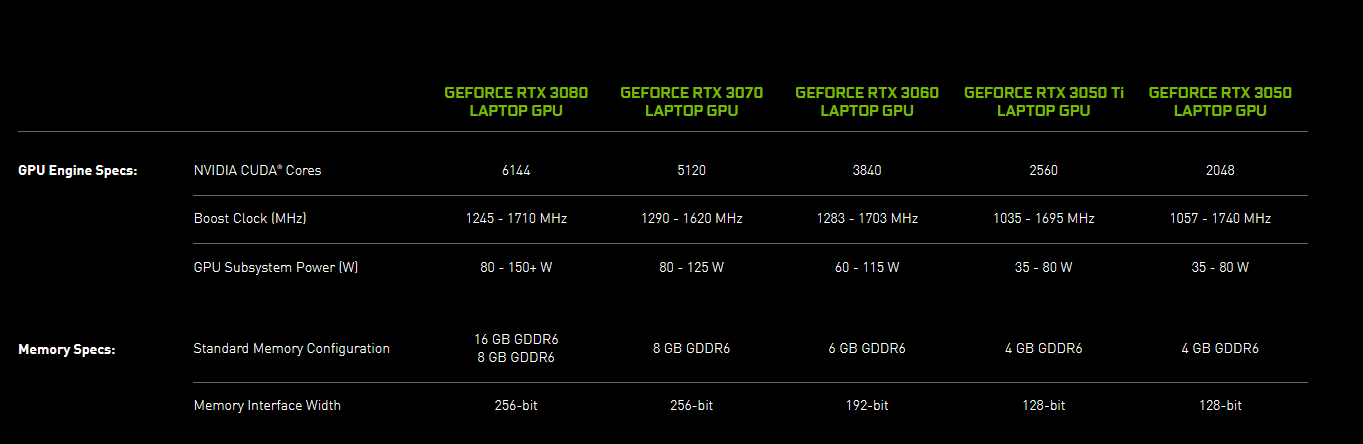Select the Memory Specs section label
Screen dimensions: 1363x444
click(66, 350)
